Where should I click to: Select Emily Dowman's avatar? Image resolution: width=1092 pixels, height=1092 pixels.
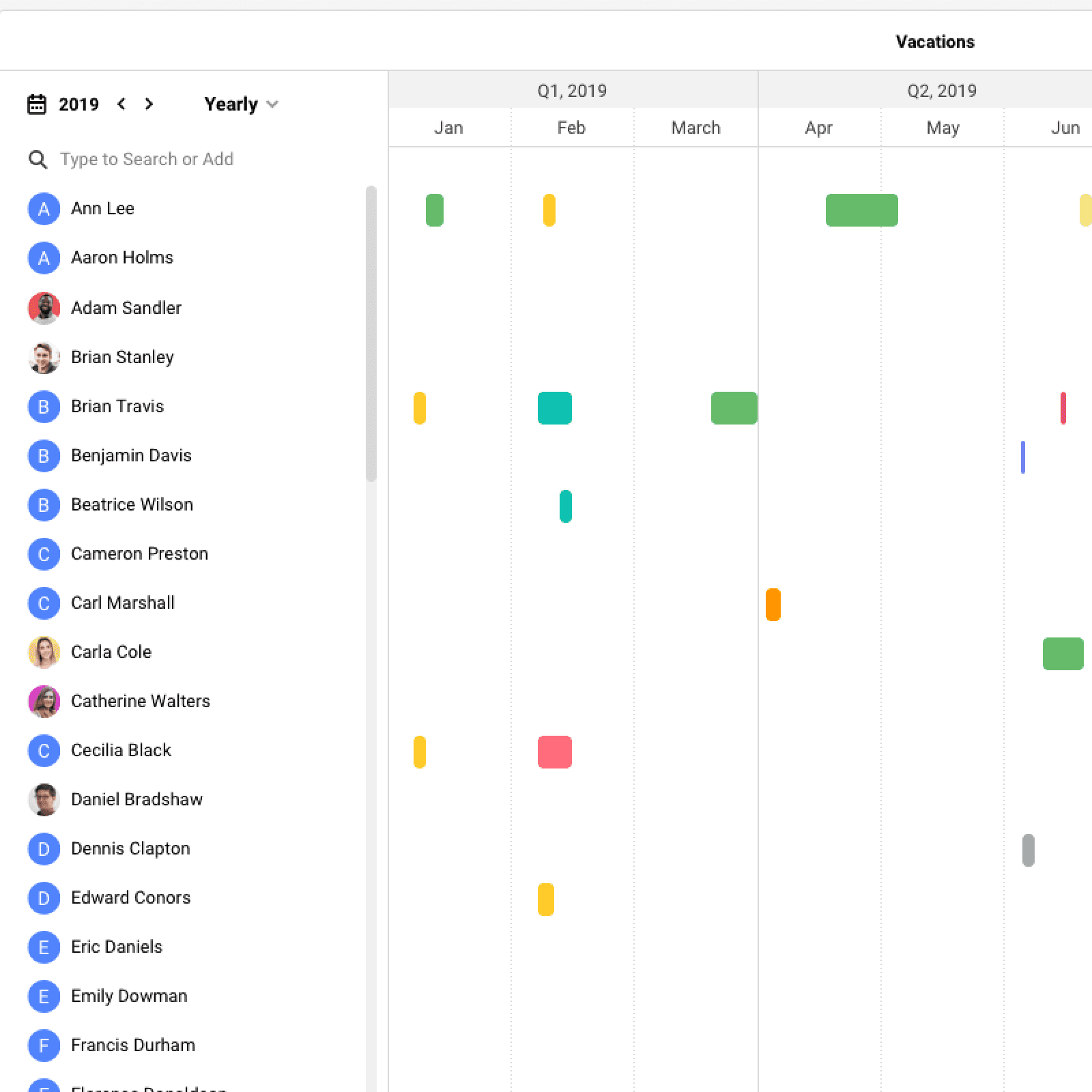pos(44,996)
